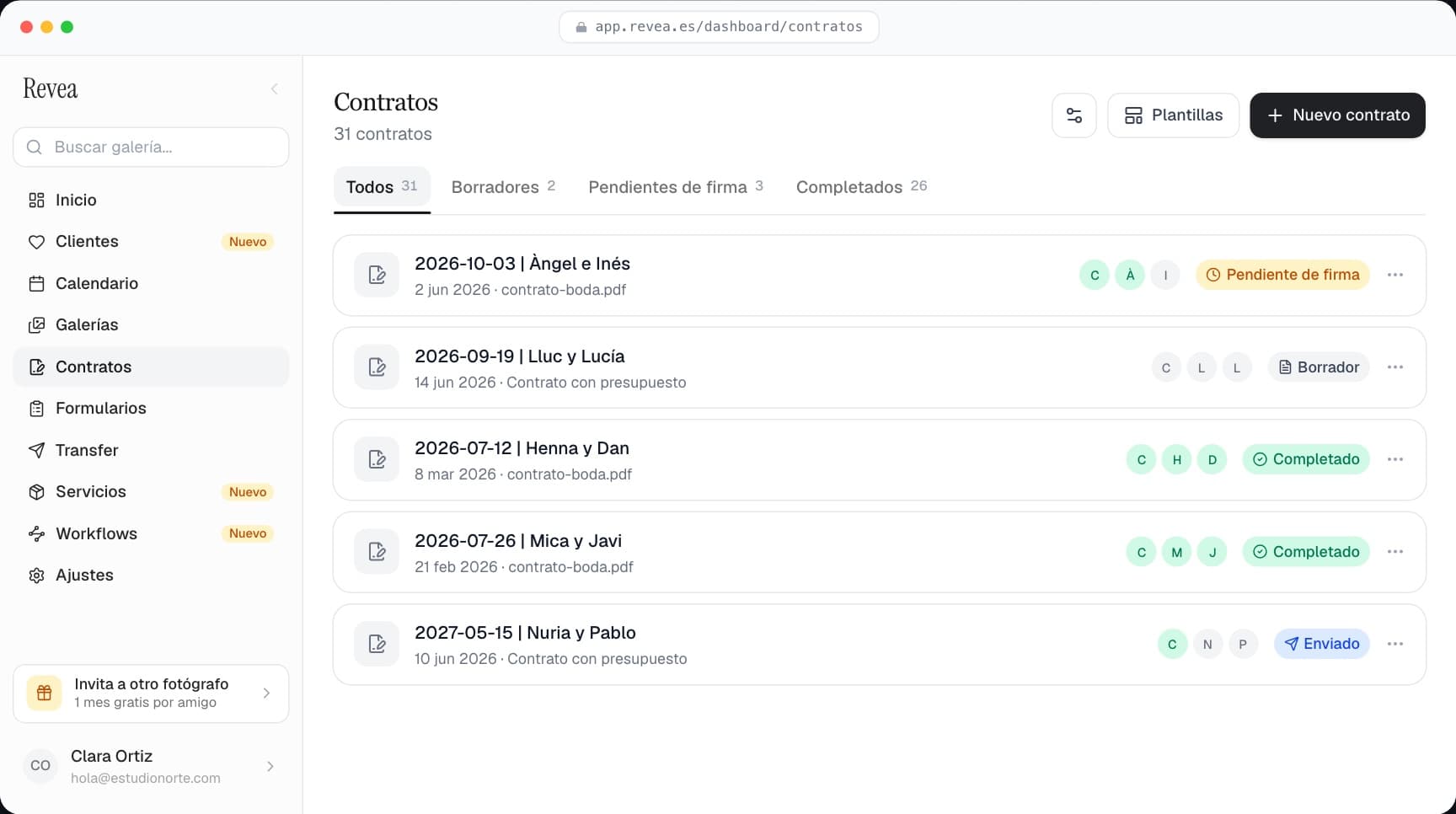Open more options for Lluc y Lucía contract
The height and width of the screenshot is (814, 1456).
(1395, 367)
